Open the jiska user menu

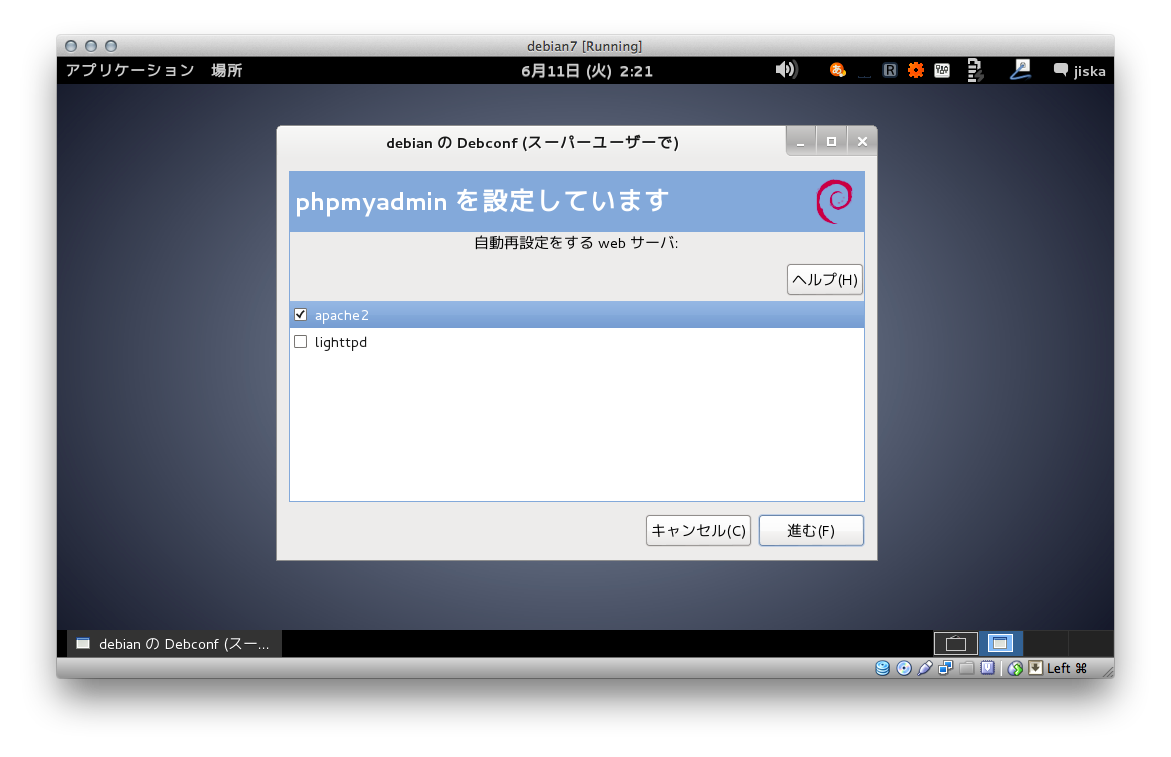[1090, 71]
